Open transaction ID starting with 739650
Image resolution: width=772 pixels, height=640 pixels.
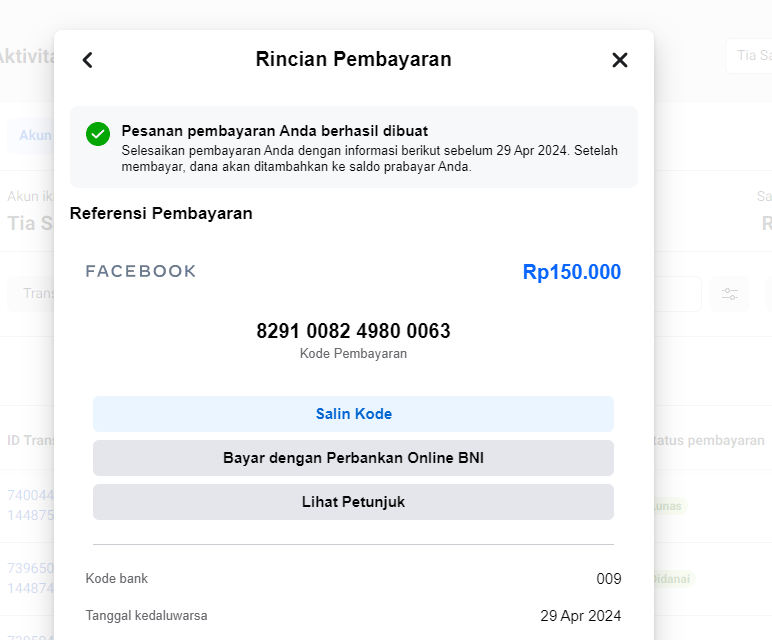[31, 578]
